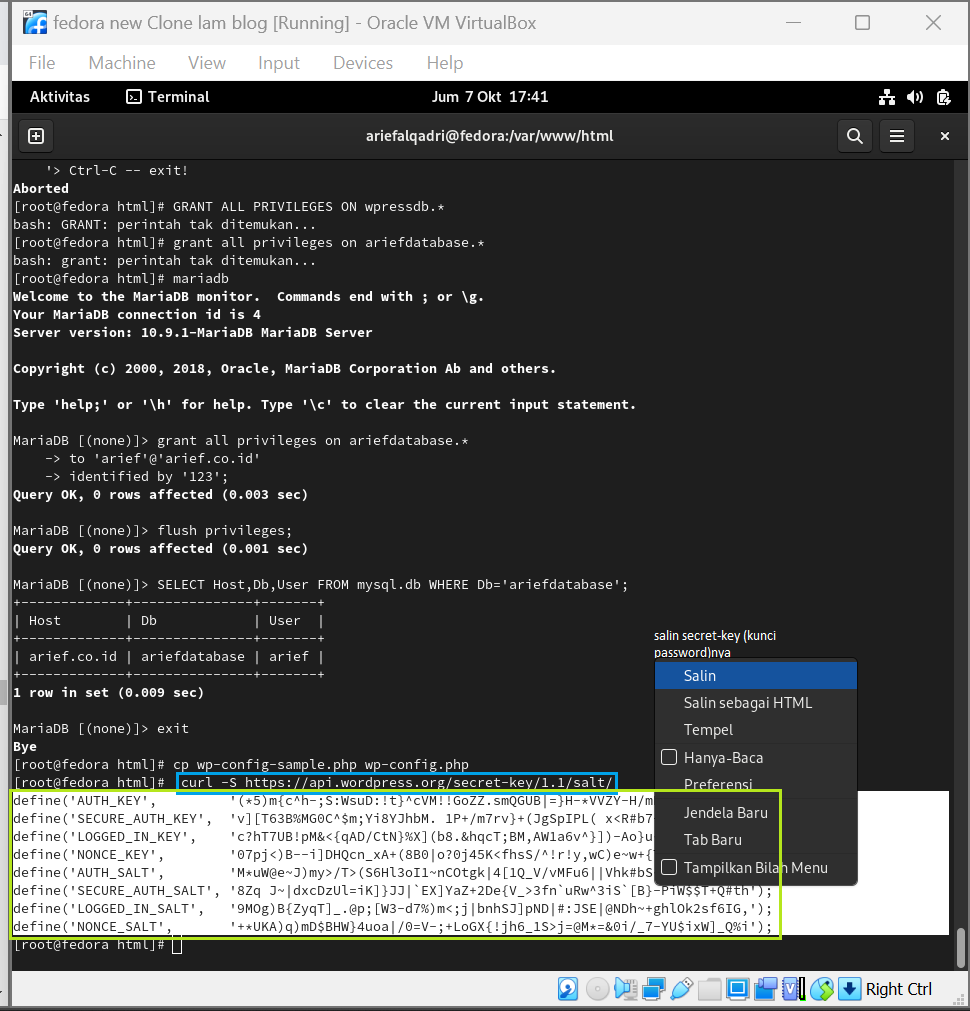
Task: Open the terminal hamburger menu
Action: tap(896, 136)
